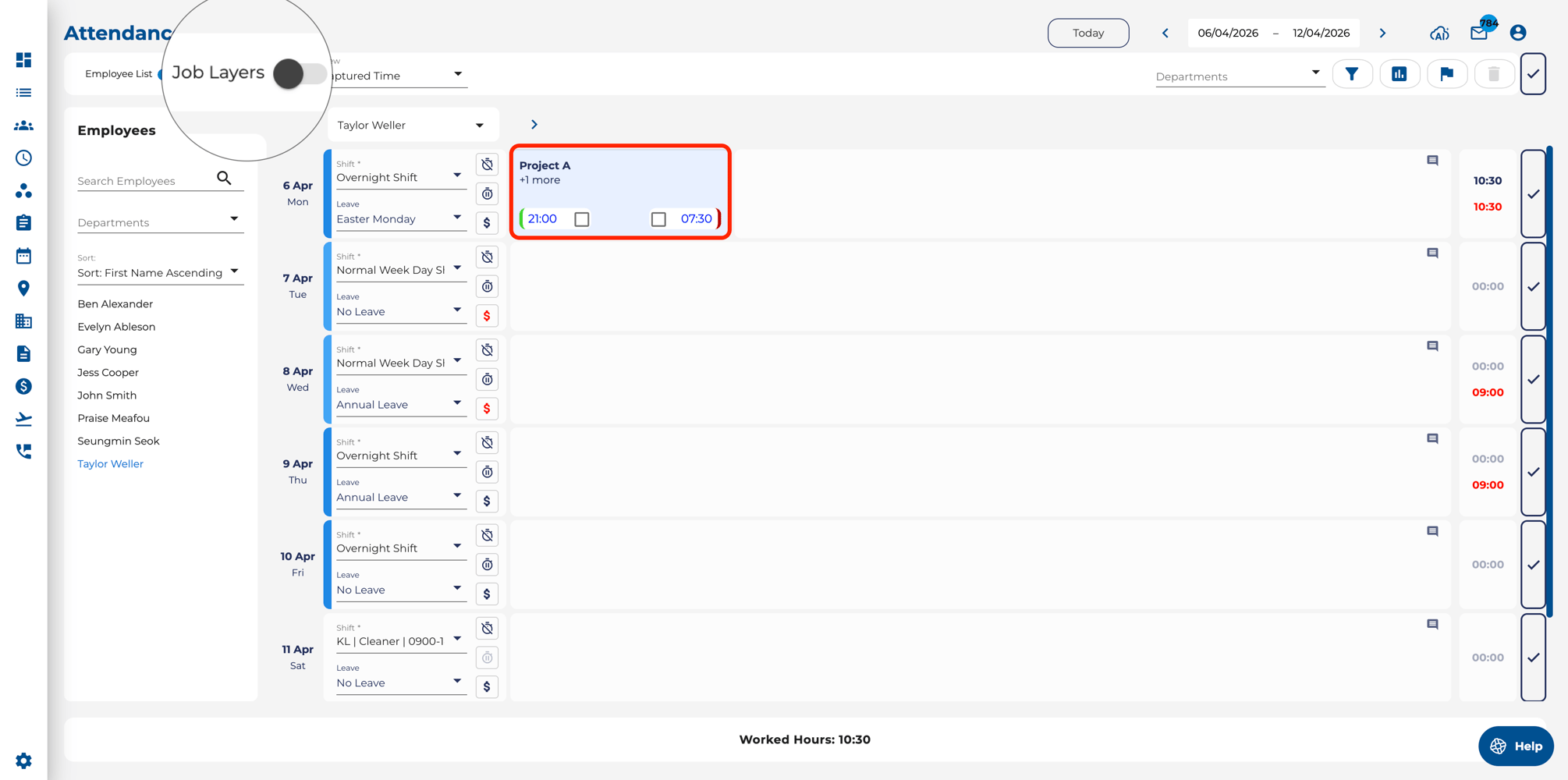Open the Project A job entry
Viewport: 1568px width, 780px height.
[x=620, y=192]
